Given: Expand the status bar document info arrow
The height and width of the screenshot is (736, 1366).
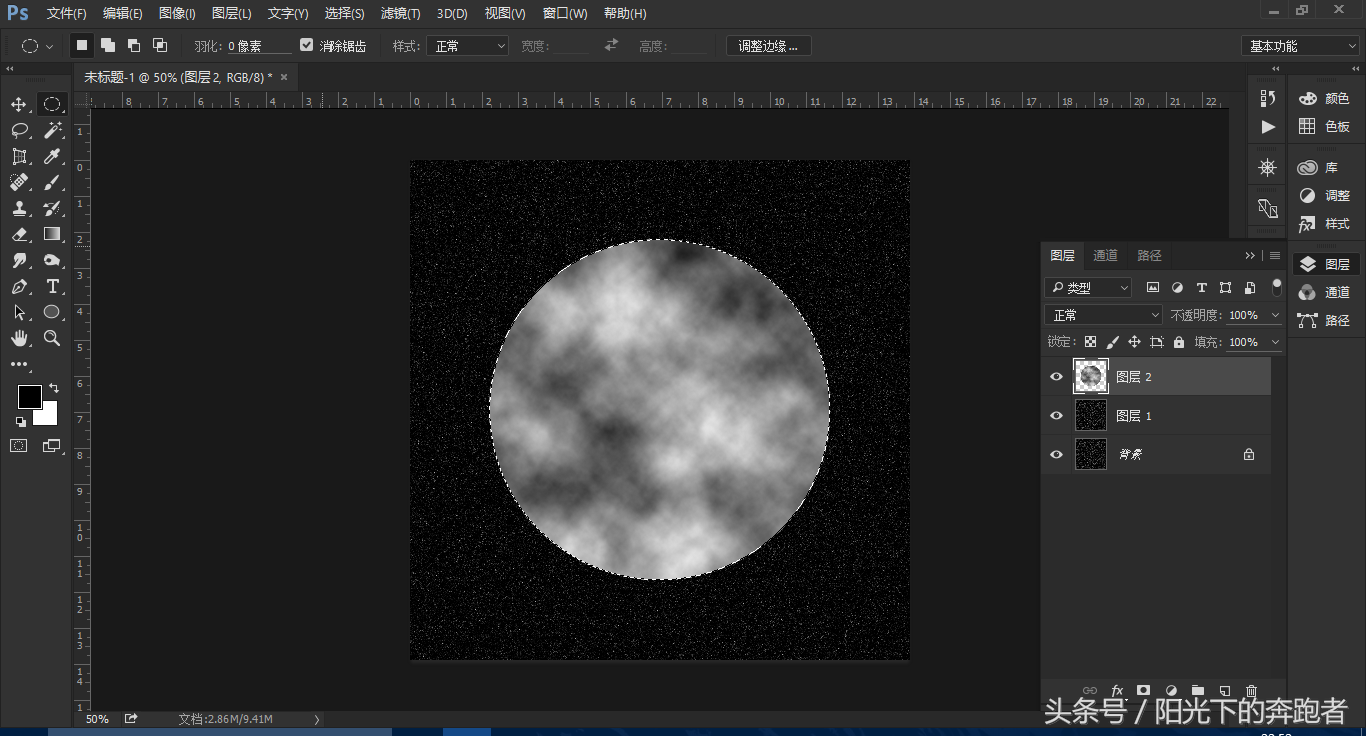Looking at the screenshot, I should 317,719.
